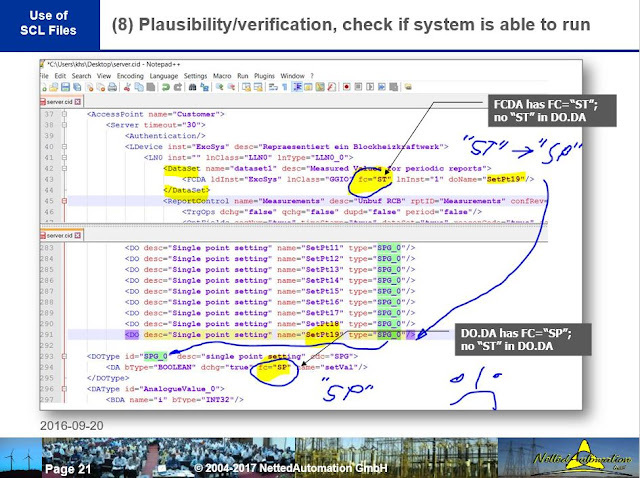Image resolution: width=640 pixels, height=478 pixels.
Task: Redo edit using the Redo toolbar icon
Action: [178, 87]
